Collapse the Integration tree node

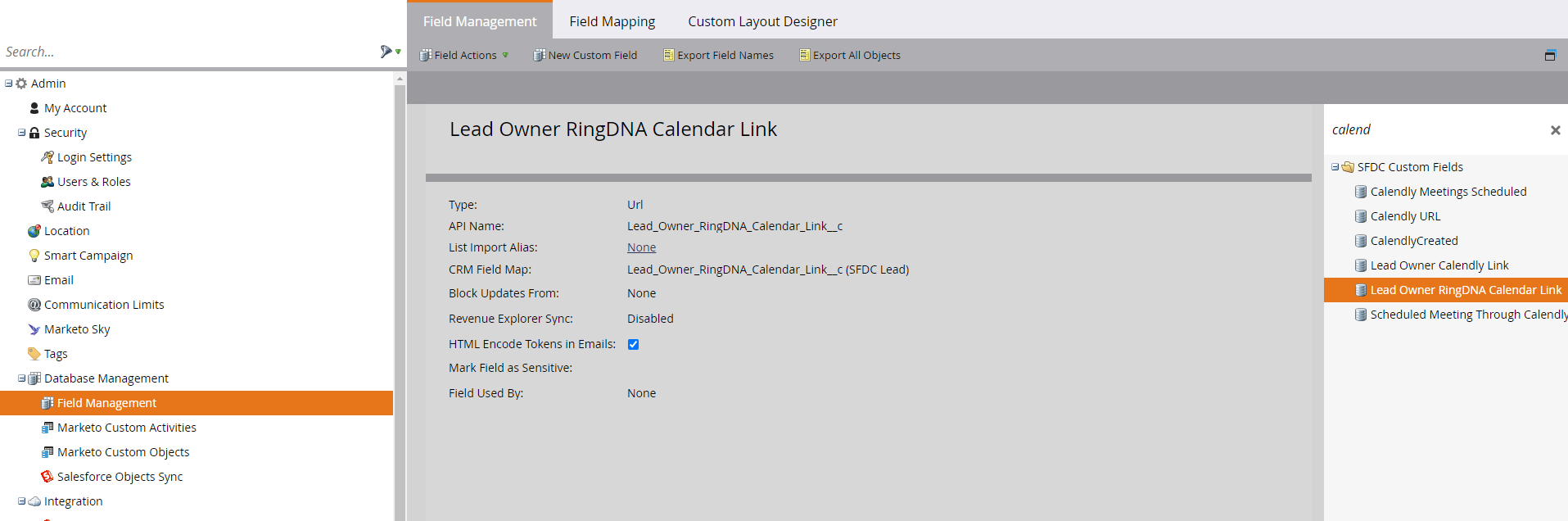[x=22, y=501]
